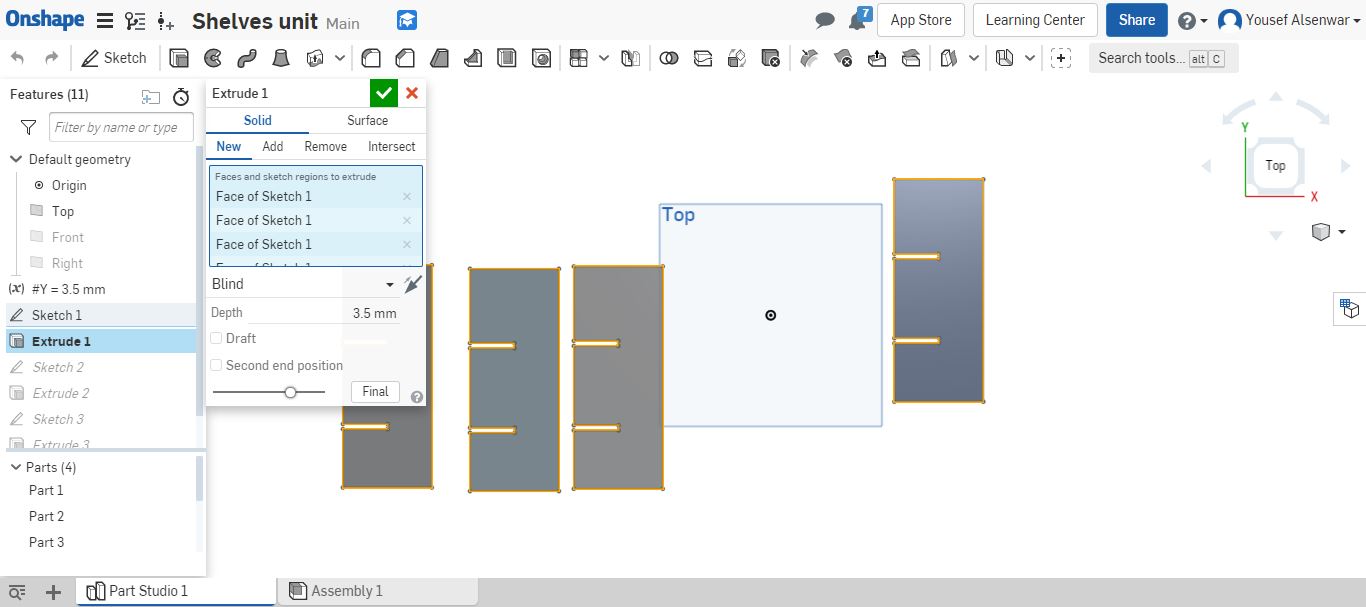Open the Learning Center
Screen dimensions: 1366x607
click(x=1035, y=20)
